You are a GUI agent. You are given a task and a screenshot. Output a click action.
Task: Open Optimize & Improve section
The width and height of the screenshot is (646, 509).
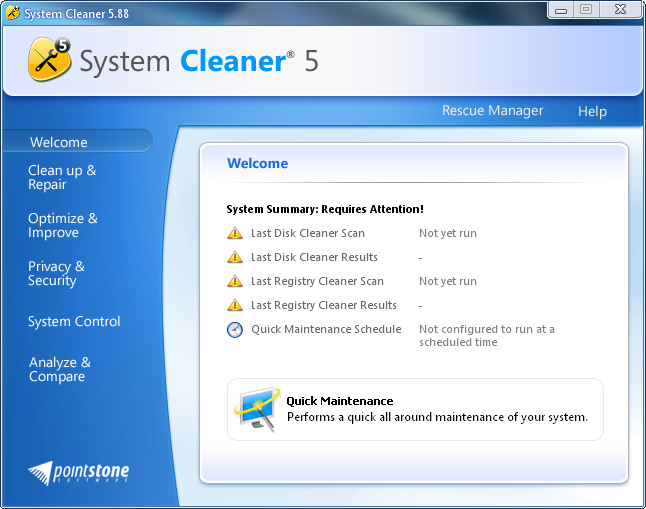click(x=63, y=225)
